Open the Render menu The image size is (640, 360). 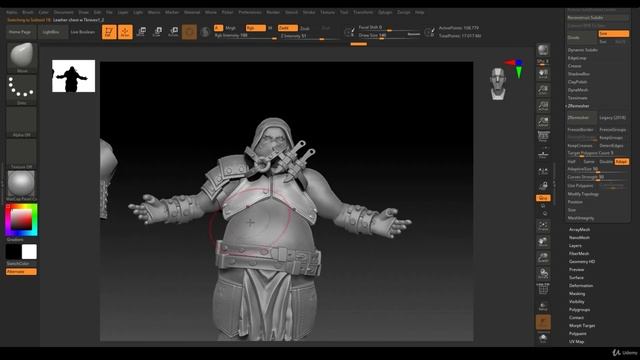pyautogui.click(x=273, y=12)
